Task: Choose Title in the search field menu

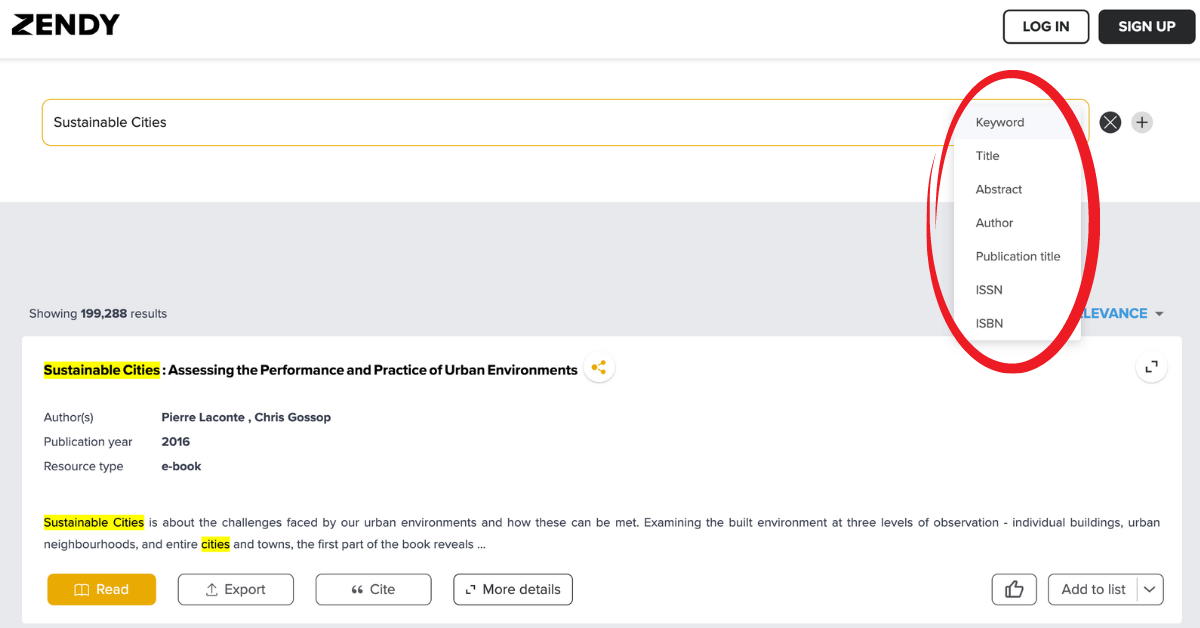Action: pyautogui.click(x=988, y=156)
